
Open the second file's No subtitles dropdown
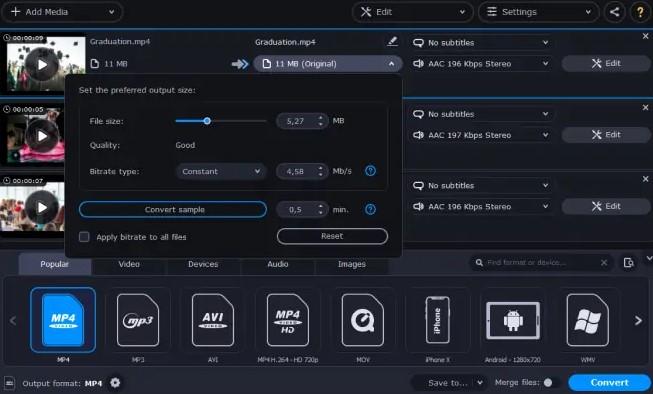[x=481, y=114]
